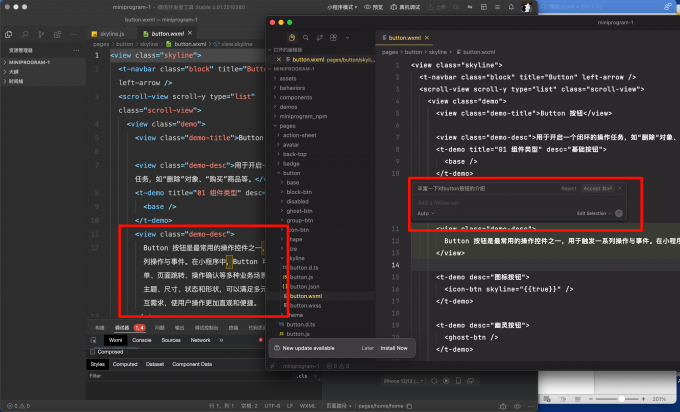Click the styles Filter input field
This screenshot has width=680, height=412.
pyautogui.click(x=191, y=376)
